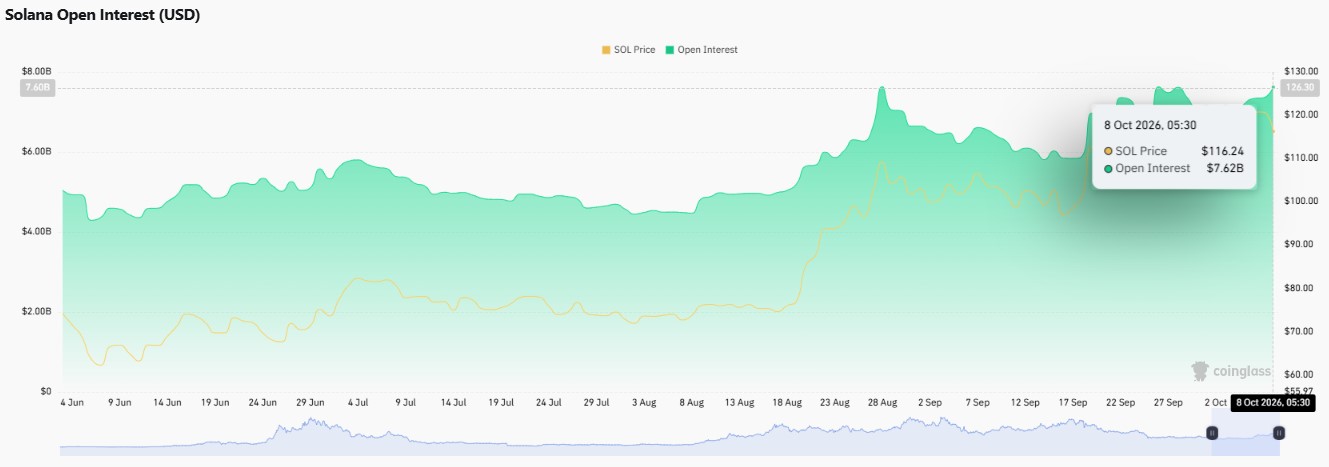This screenshot has height=467, width=1329.
Task: Click the 29 Jul x-axis date label
Action: click(597, 402)
